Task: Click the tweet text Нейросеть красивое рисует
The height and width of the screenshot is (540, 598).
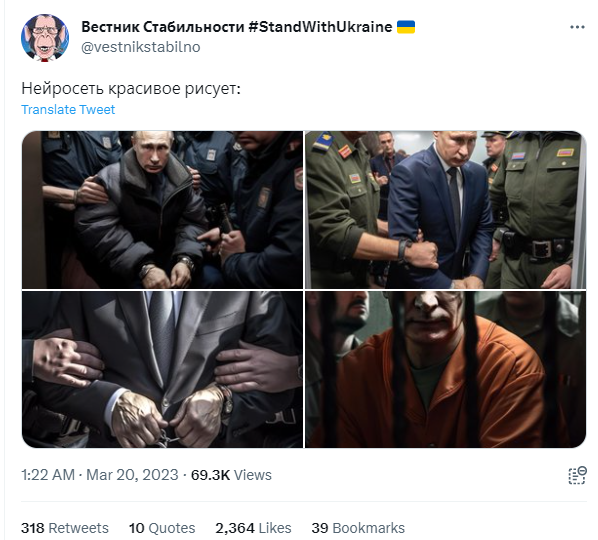Action: 131,88
